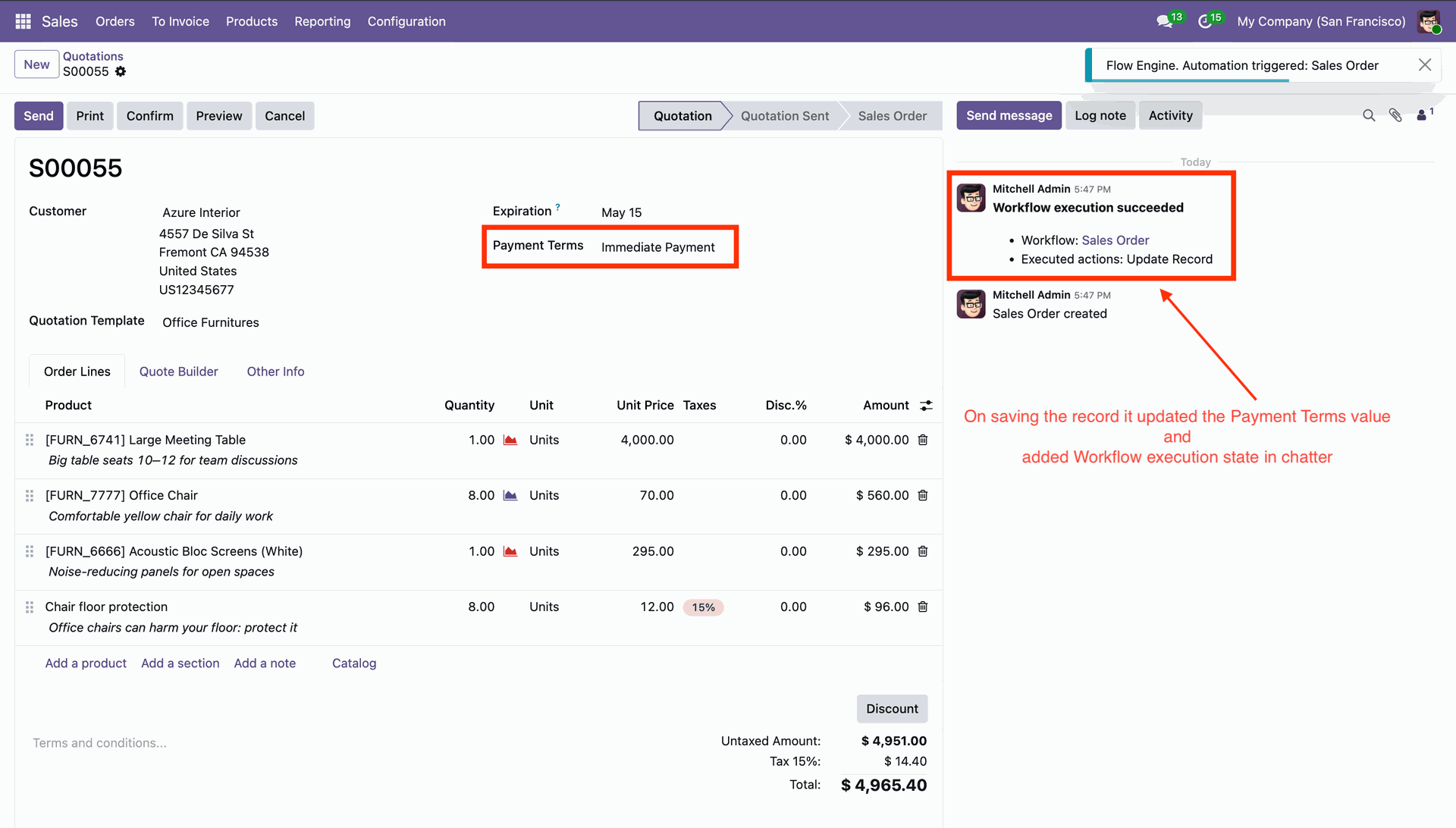Screen dimensions: 1456x828
Task: Open the apps grid menu icon
Action: [x=23, y=21]
